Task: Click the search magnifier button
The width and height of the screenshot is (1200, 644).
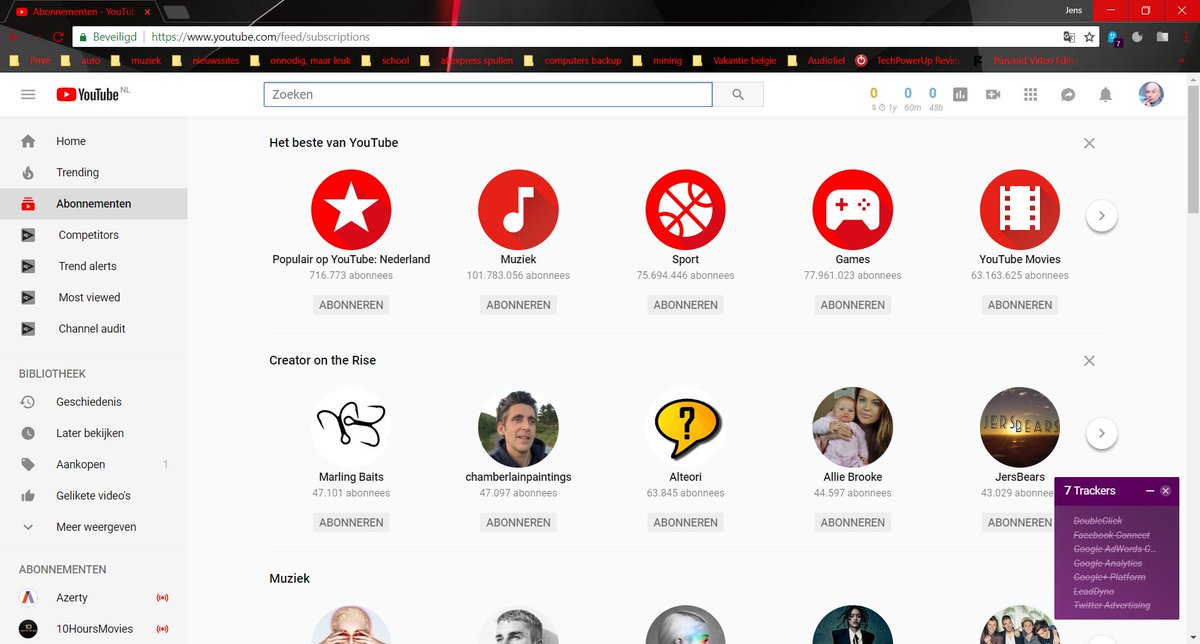Action: pyautogui.click(x=738, y=94)
